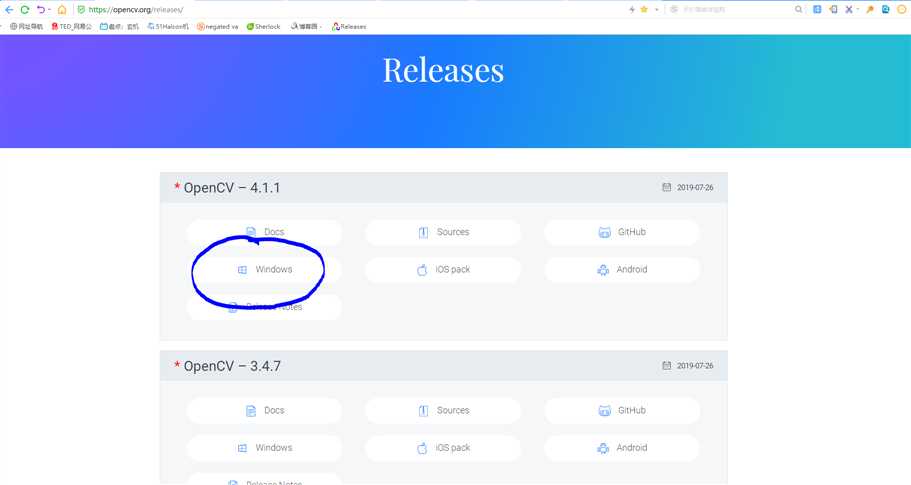Click the OpenCV – 4.1.1 heading
This screenshot has width=911, height=485.
(x=232, y=188)
